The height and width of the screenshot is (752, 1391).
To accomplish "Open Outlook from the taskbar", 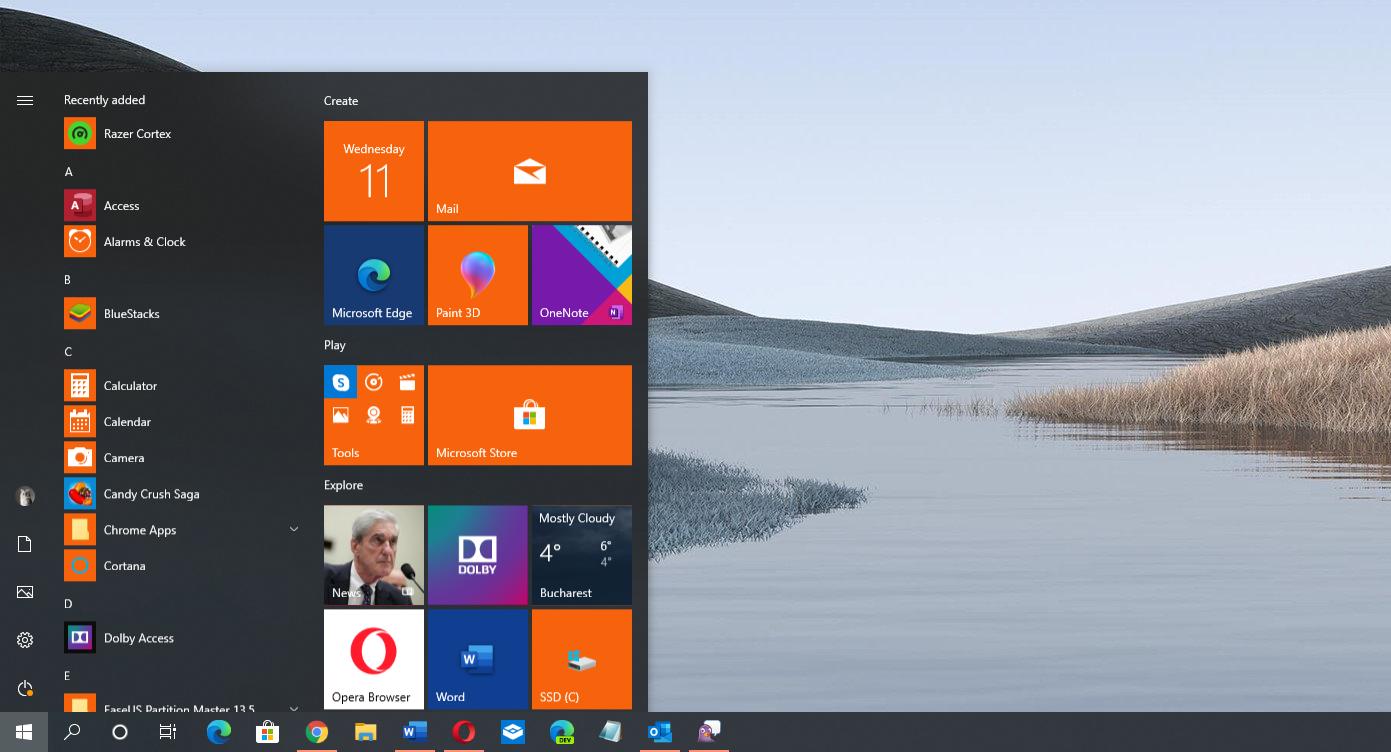I will click(659, 732).
